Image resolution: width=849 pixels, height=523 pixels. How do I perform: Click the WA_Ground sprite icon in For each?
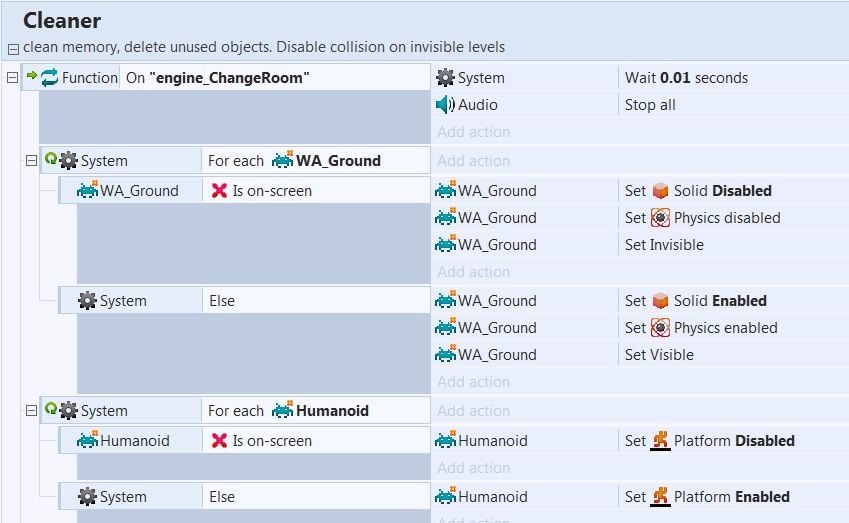point(282,161)
